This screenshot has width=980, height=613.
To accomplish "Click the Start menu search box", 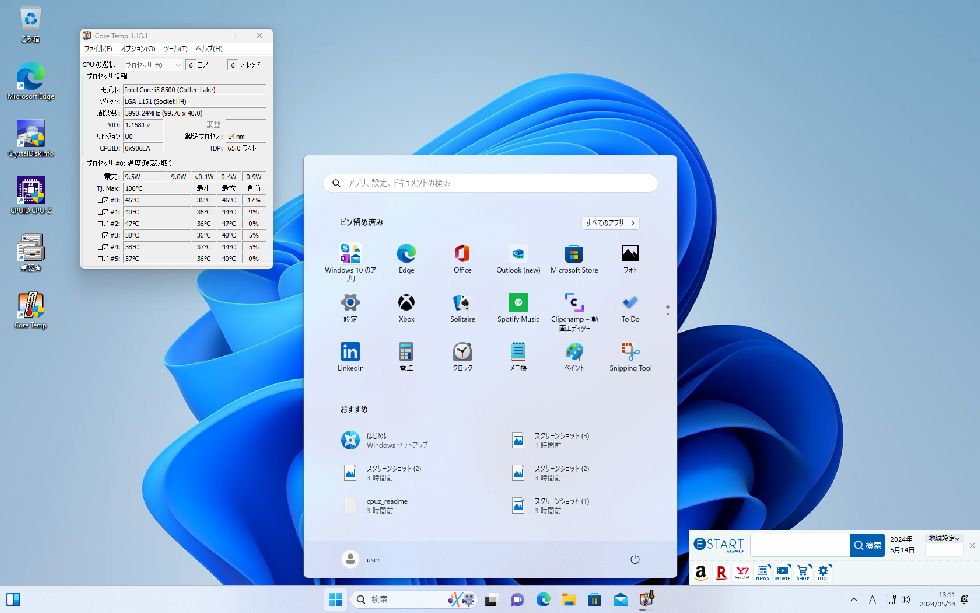I will (x=490, y=183).
